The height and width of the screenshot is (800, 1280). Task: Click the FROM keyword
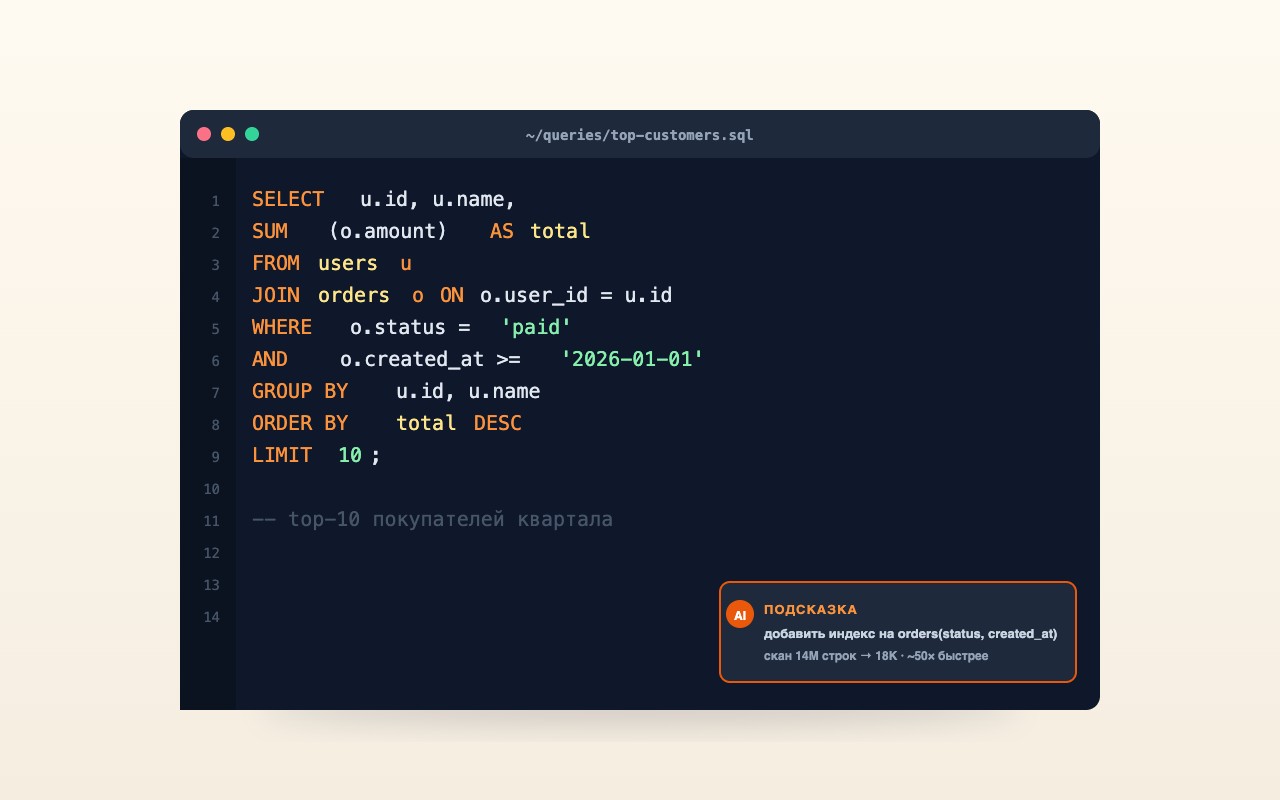276,263
